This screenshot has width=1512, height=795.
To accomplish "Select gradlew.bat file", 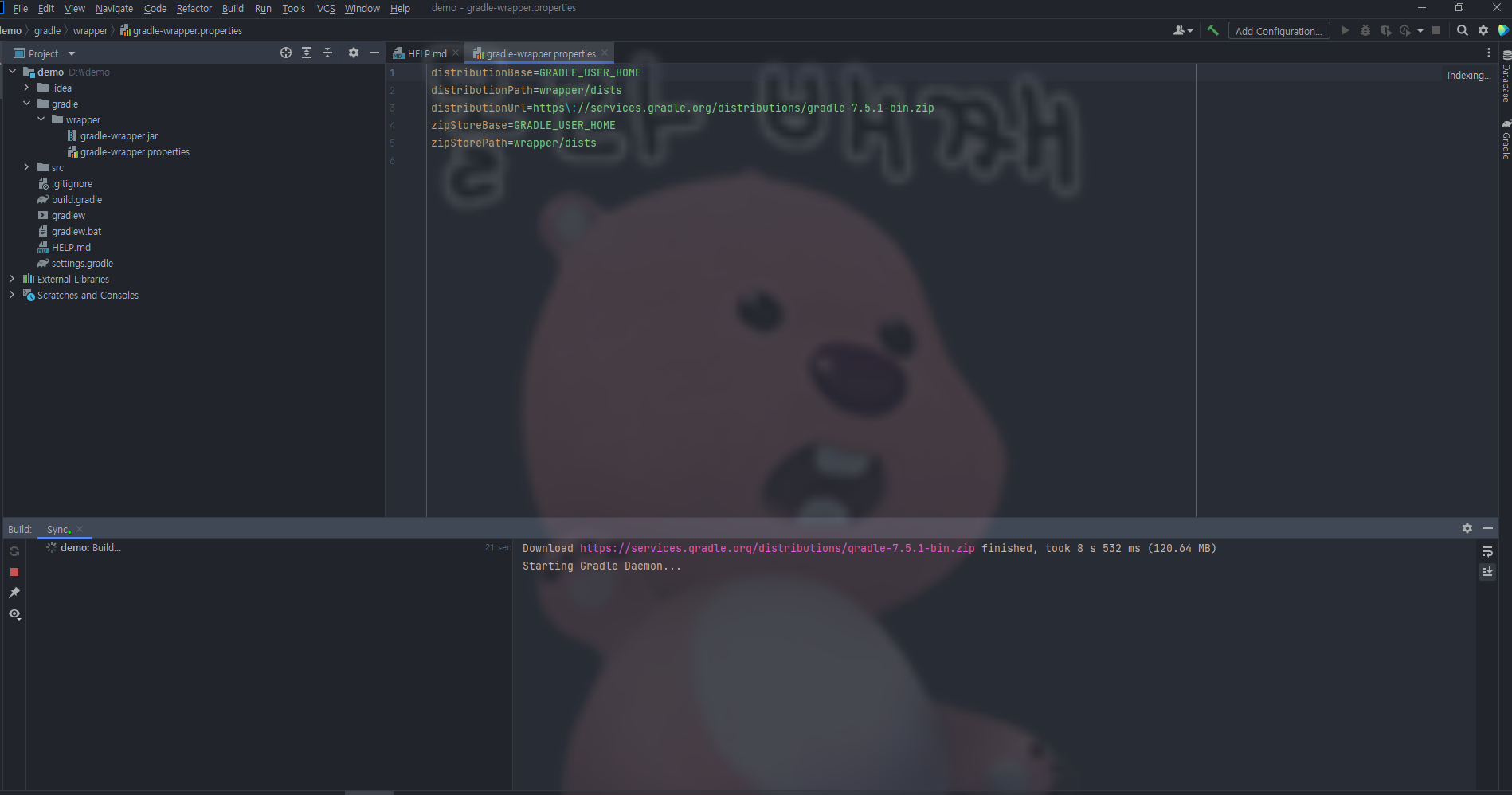I will pos(76,231).
